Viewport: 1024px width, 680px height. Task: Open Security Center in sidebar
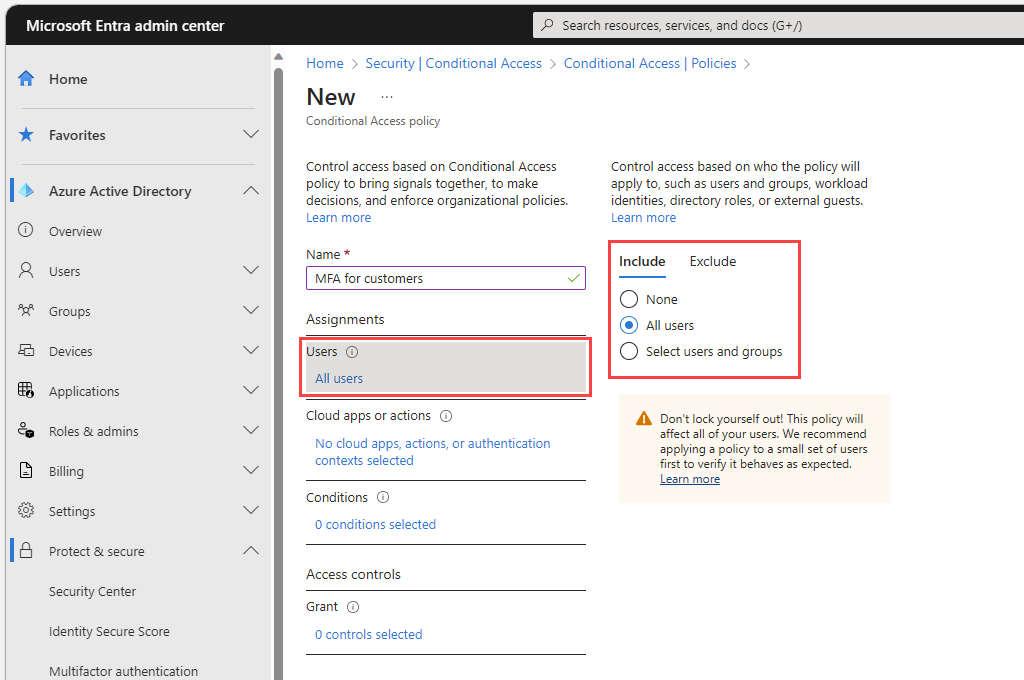coord(92,591)
